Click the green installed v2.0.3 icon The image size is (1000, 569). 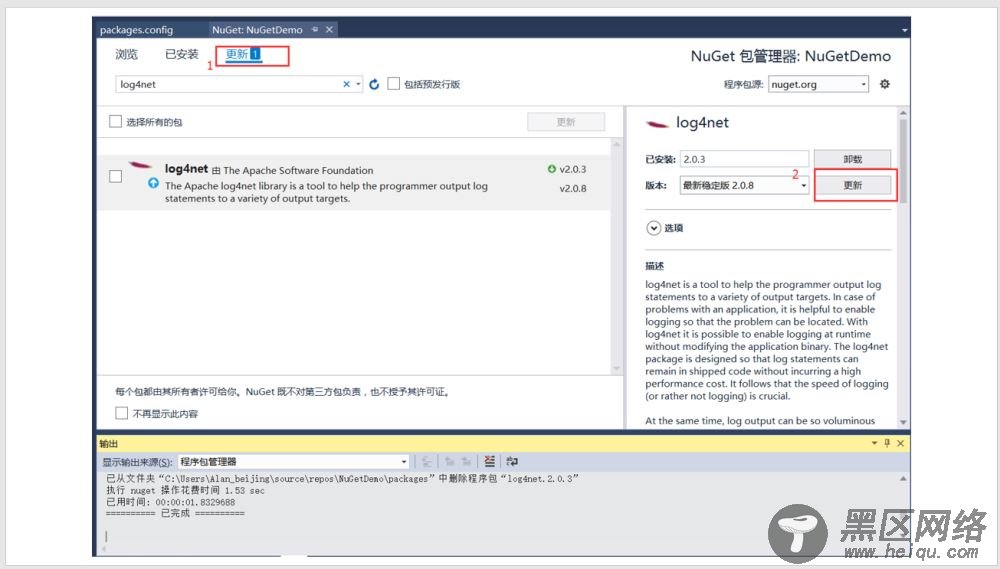[x=552, y=169]
